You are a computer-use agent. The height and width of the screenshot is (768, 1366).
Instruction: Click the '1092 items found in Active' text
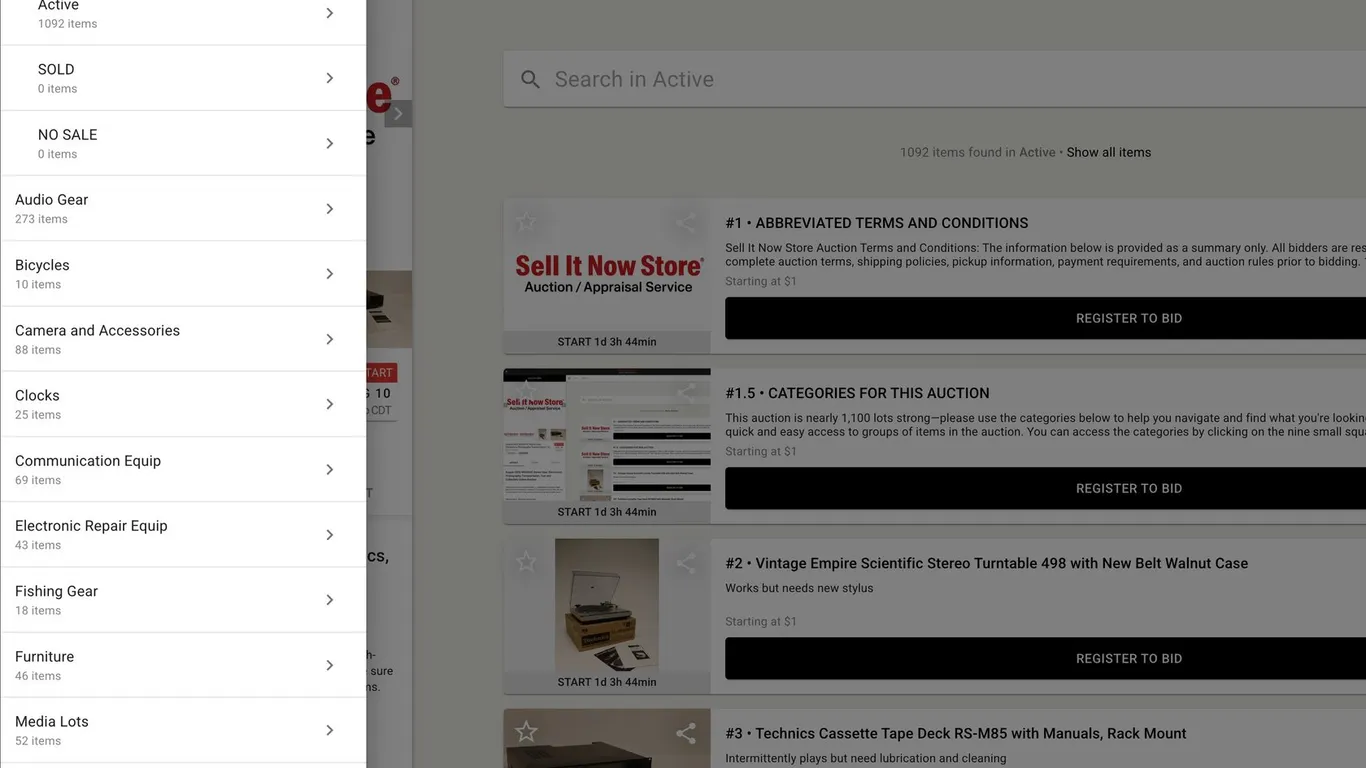[x=978, y=152]
